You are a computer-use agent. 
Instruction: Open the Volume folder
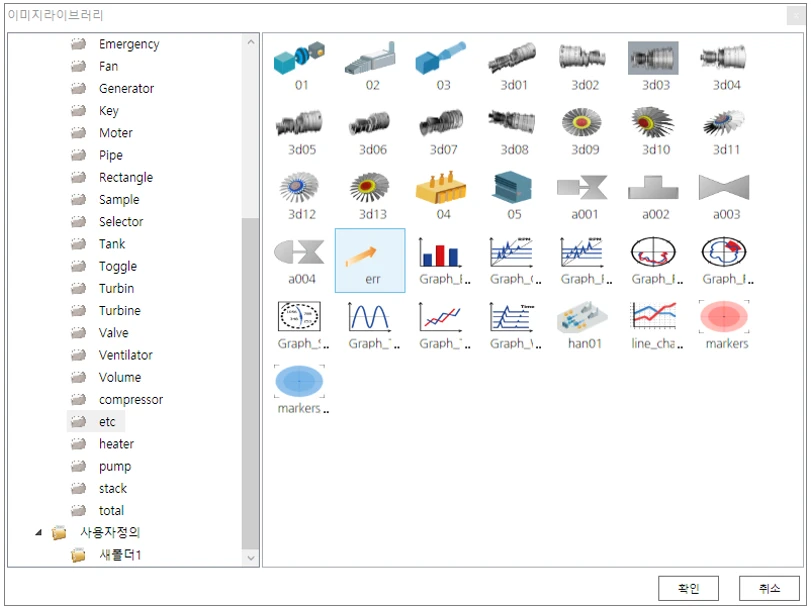tap(119, 377)
